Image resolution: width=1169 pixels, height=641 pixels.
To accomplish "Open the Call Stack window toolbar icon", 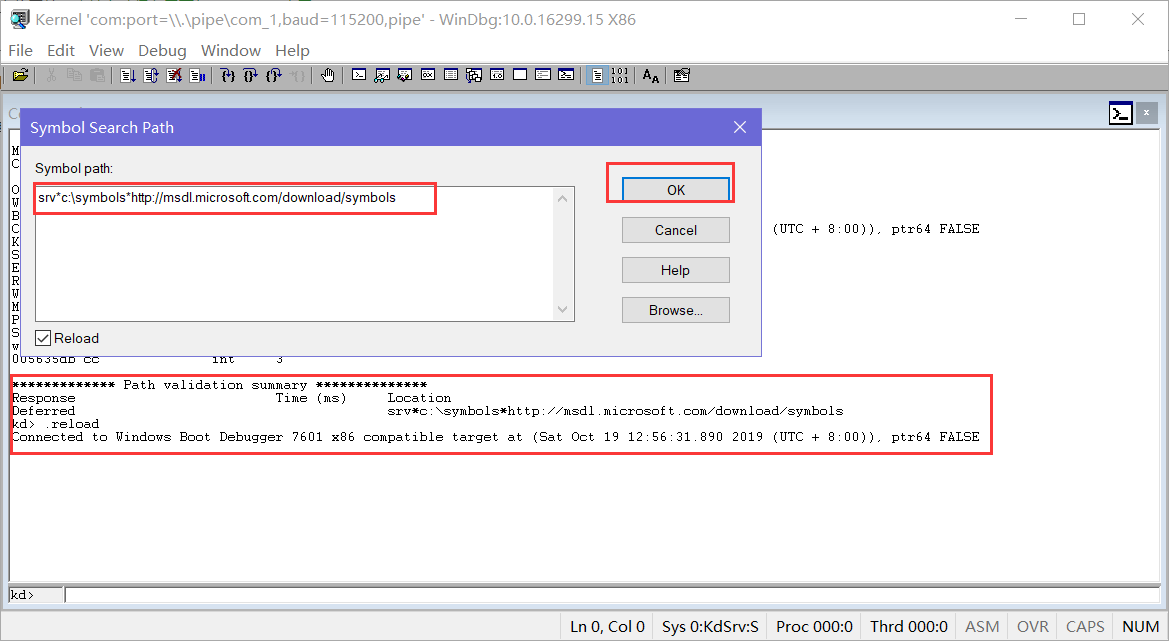I will (x=474, y=75).
